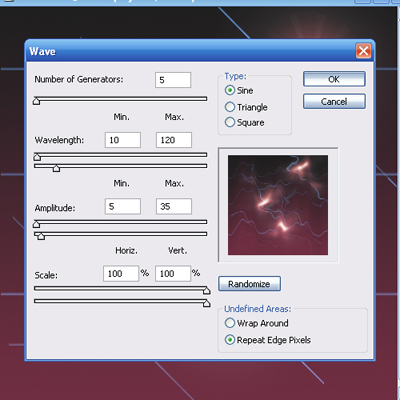Cancel the Wave dialog
The width and height of the screenshot is (400, 400).
click(x=334, y=101)
